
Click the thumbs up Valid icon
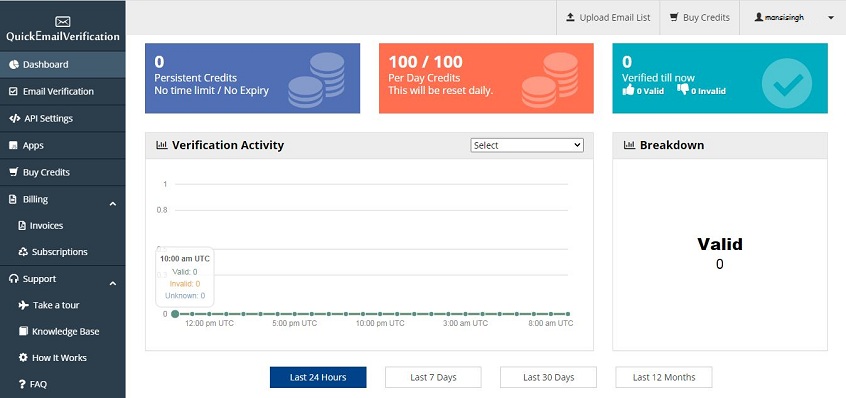(628, 90)
